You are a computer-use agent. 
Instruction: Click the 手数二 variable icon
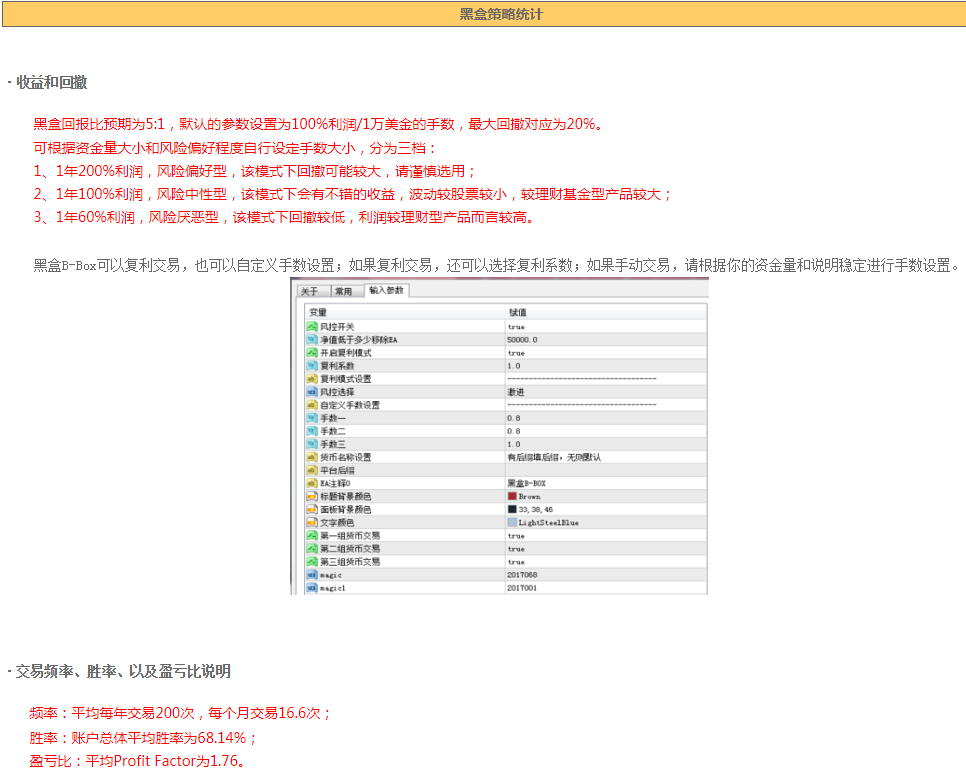coord(312,431)
